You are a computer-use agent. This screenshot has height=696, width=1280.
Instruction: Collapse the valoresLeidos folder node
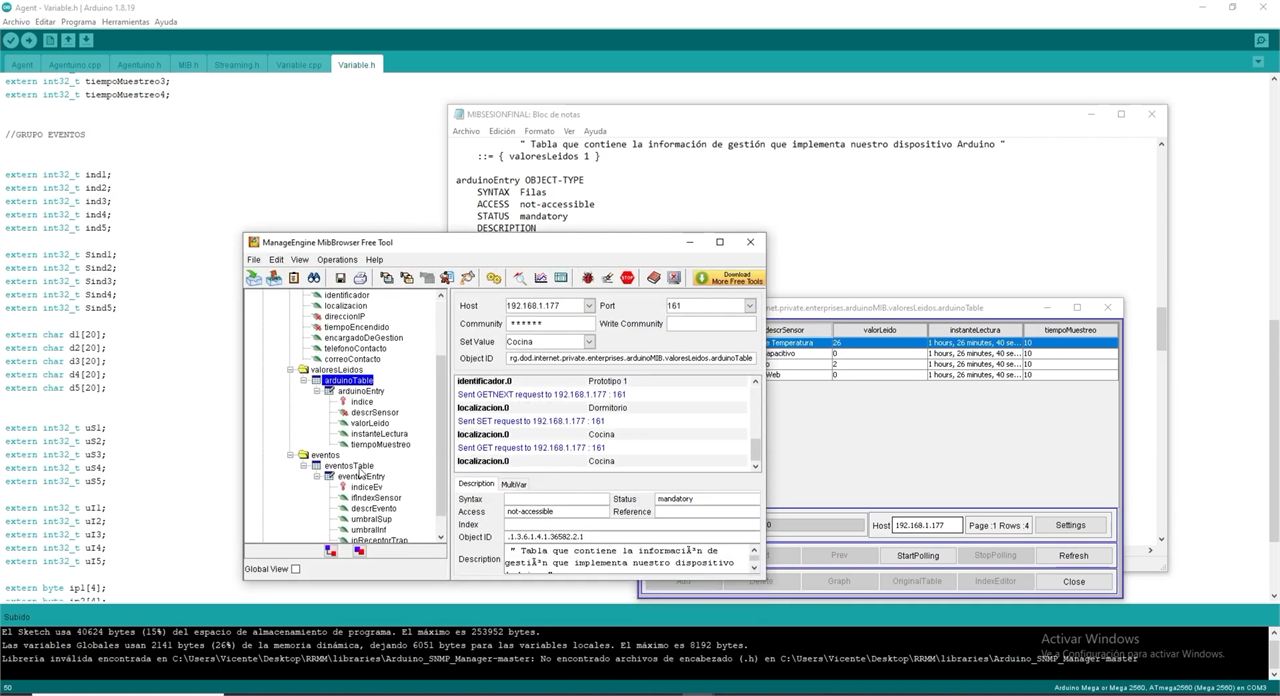pyautogui.click(x=290, y=370)
